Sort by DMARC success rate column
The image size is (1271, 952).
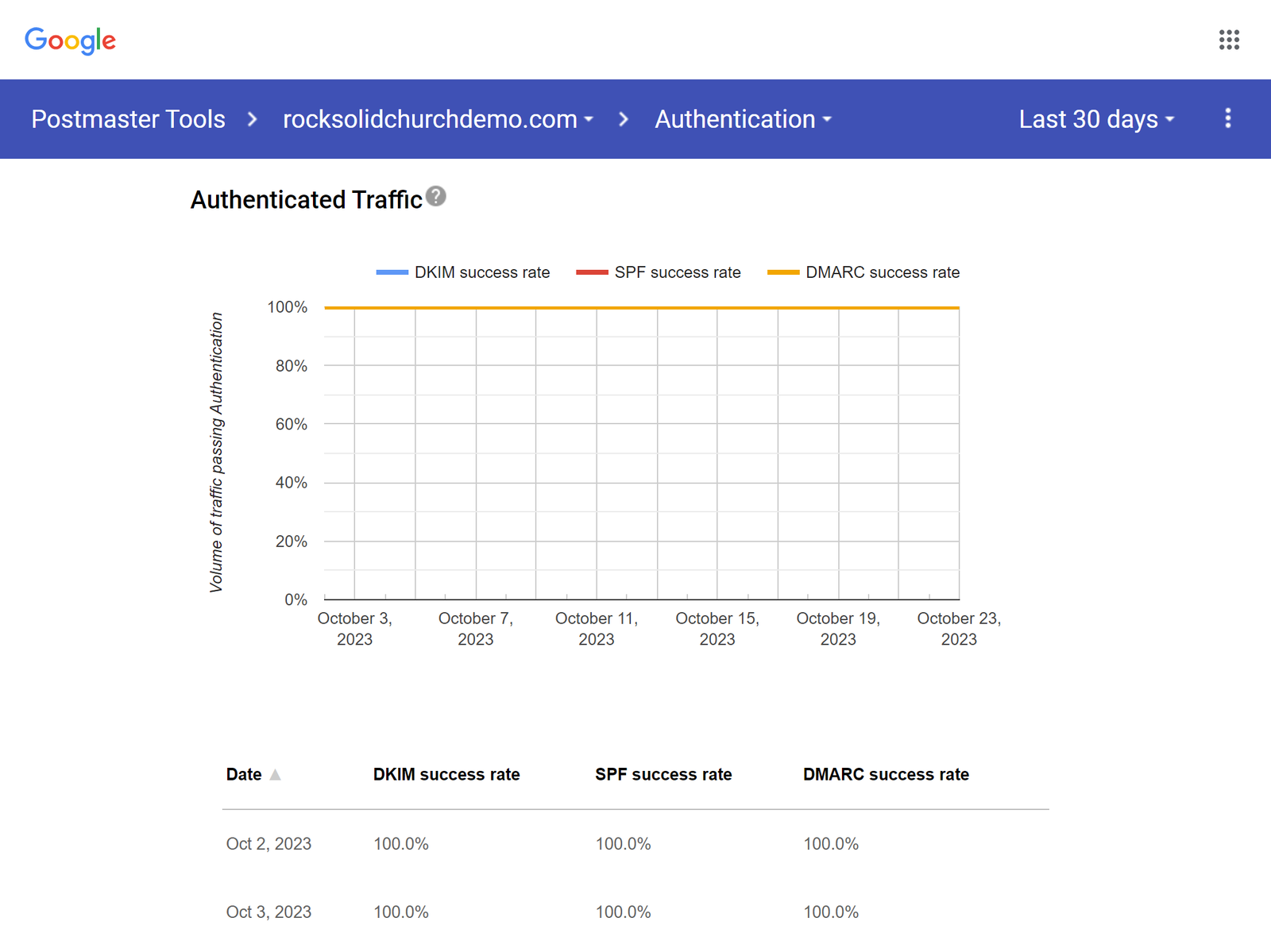tap(886, 774)
